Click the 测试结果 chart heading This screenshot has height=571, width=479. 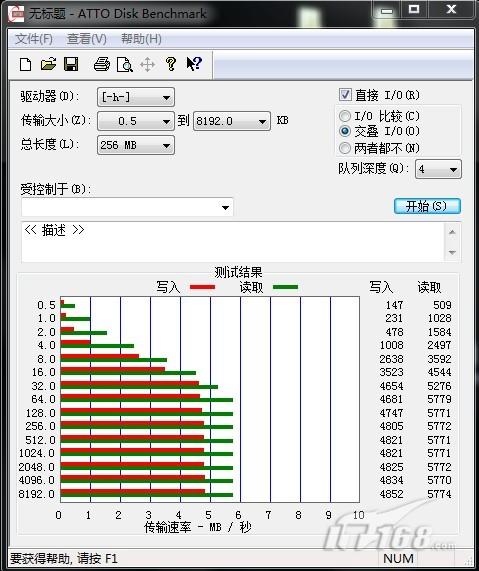[x=238, y=272]
